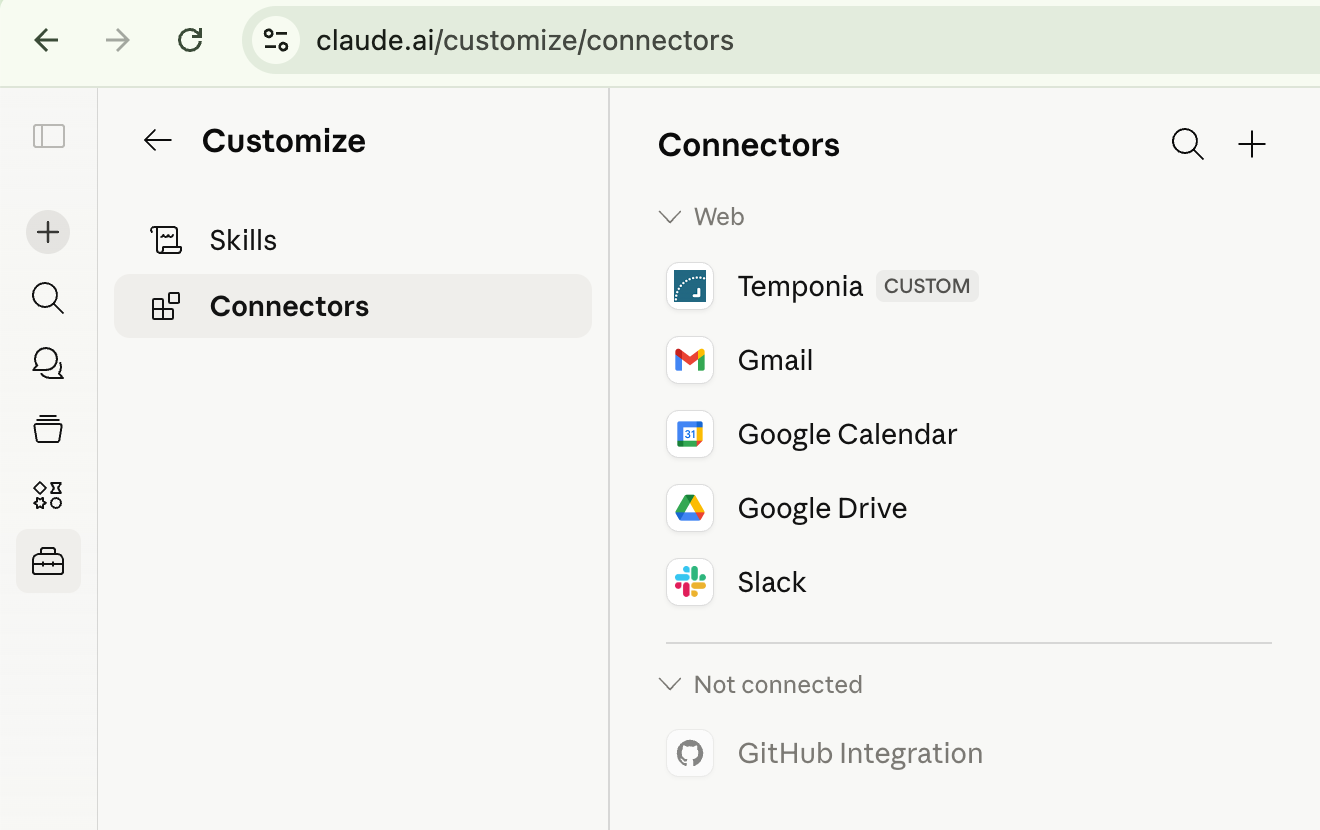This screenshot has height=830, width=1320.
Task: Open the Skills section
Action: (353, 240)
